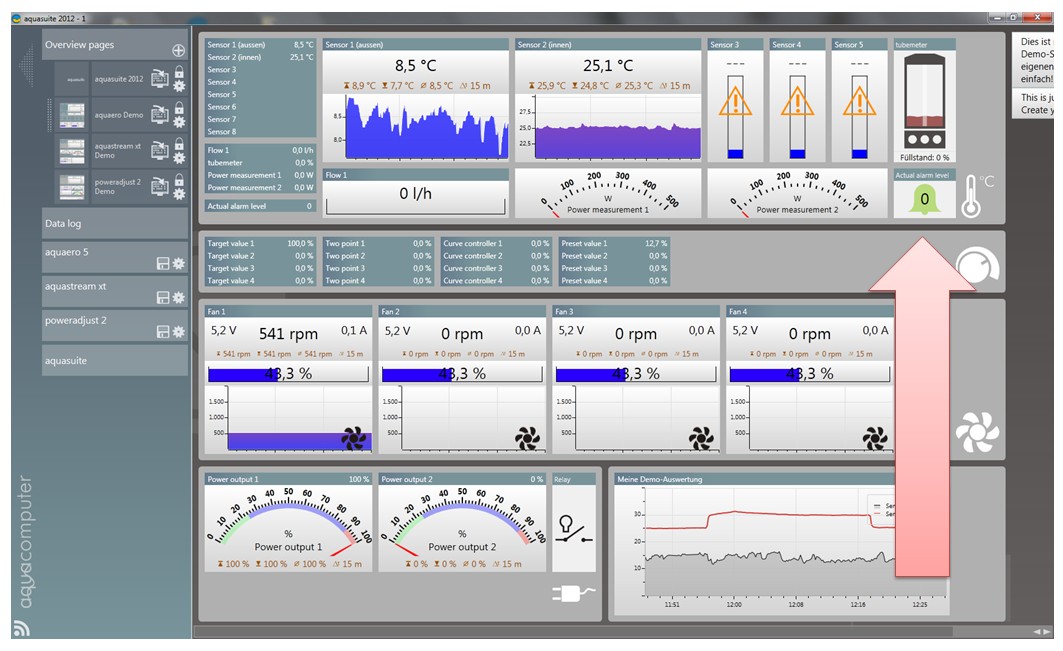Toggle lock on aquaero Demo page
1063x651 pixels.
(x=179, y=108)
